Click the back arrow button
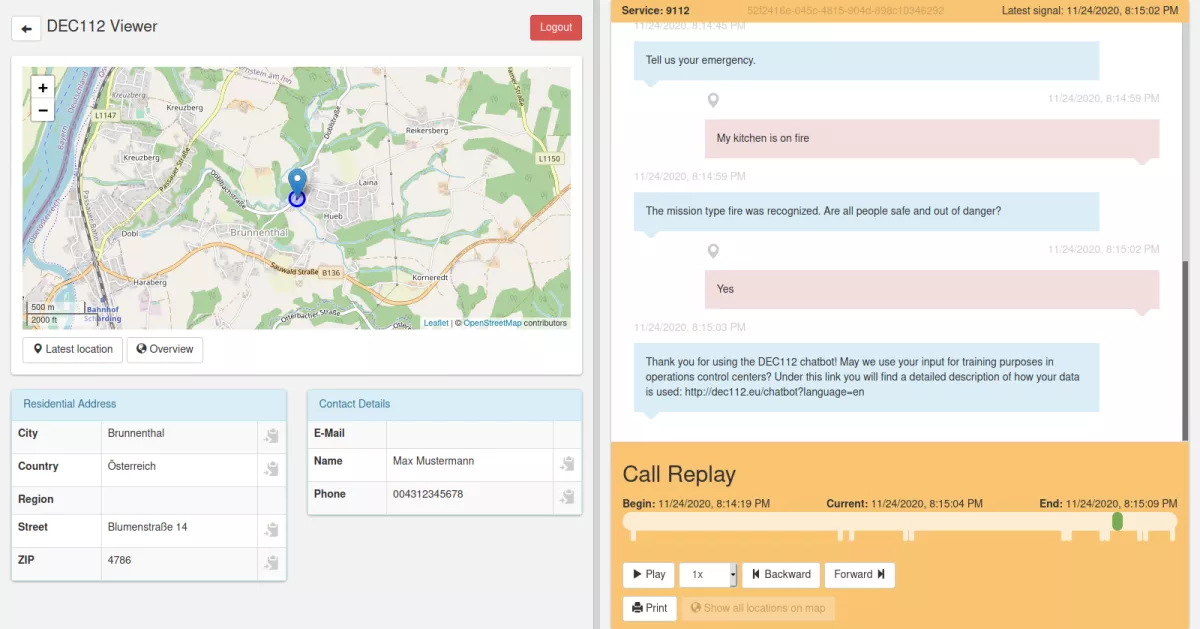Image resolution: width=1200 pixels, height=629 pixels. pos(26,28)
